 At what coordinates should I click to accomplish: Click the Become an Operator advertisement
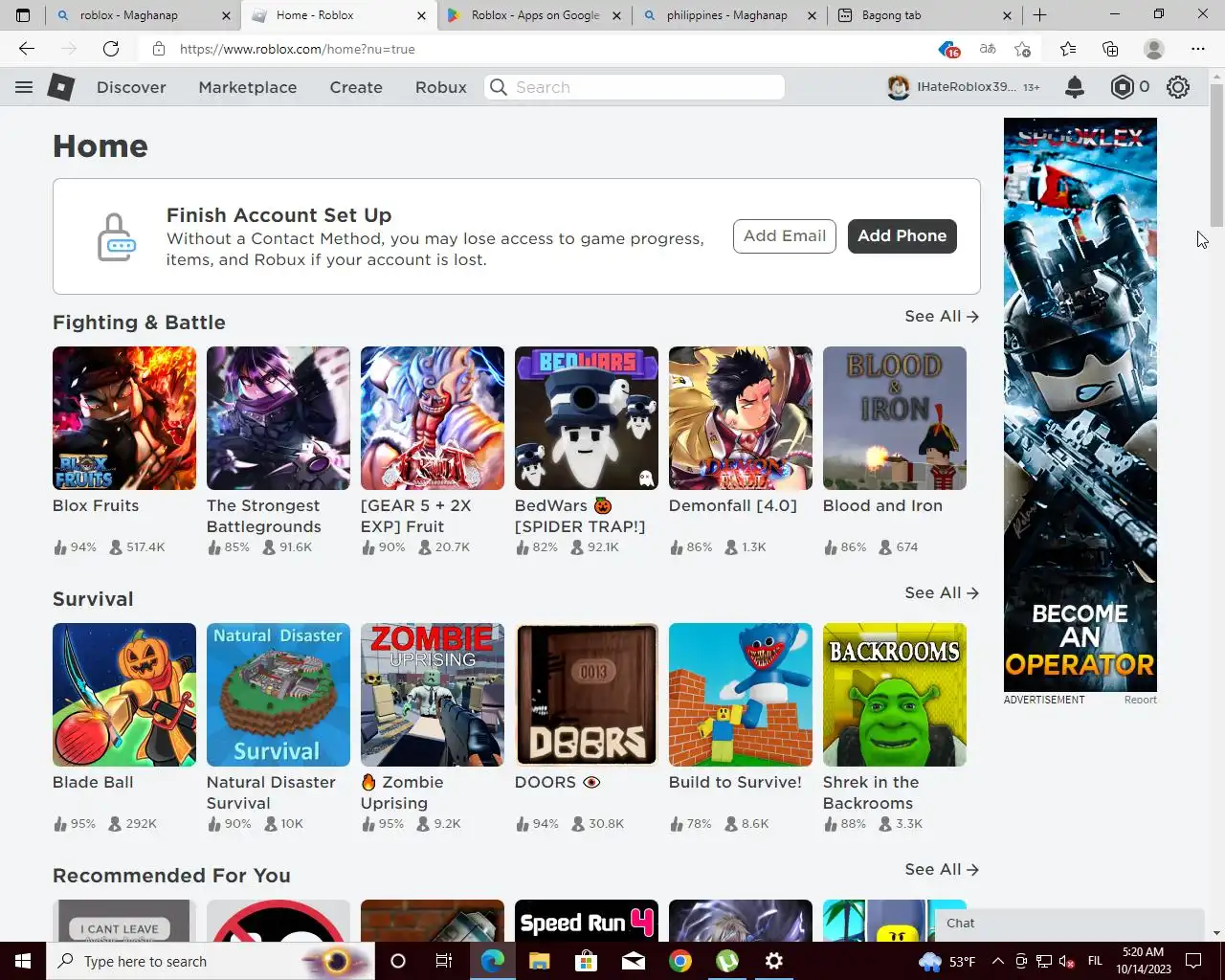pos(1080,405)
